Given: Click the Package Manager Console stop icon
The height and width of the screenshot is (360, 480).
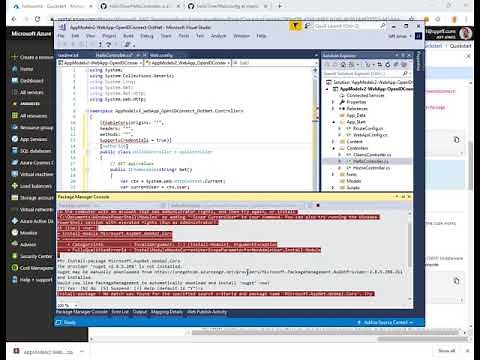Looking at the screenshot, I should point(318,205).
